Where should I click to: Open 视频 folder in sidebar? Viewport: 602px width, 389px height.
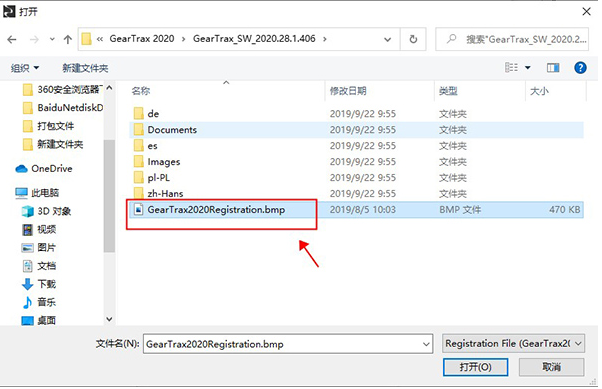coord(39,230)
